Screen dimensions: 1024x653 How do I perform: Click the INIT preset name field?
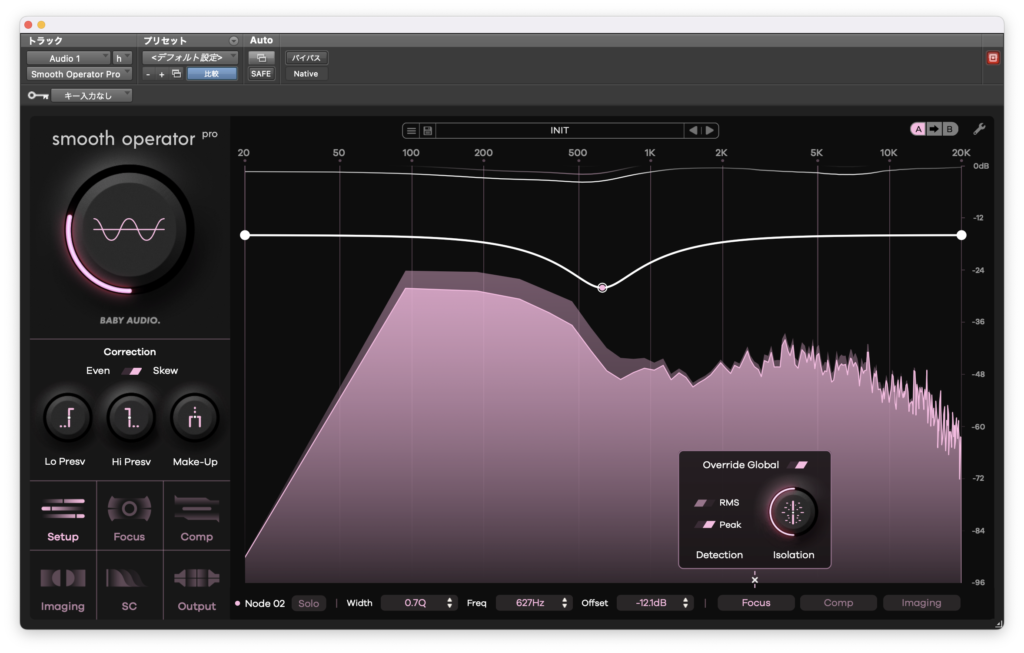(560, 131)
